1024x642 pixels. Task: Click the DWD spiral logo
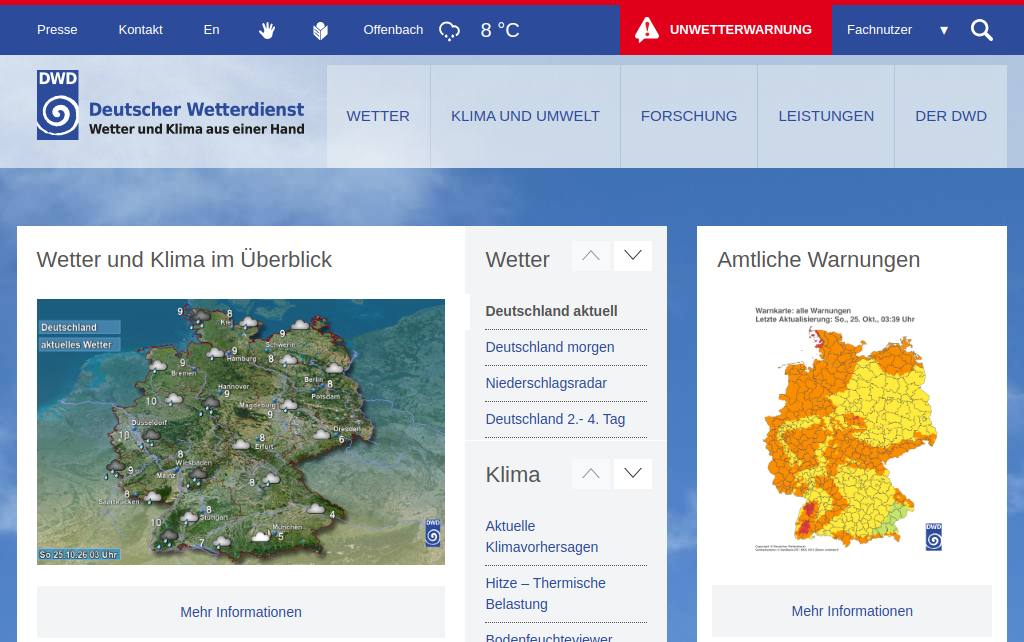58,105
